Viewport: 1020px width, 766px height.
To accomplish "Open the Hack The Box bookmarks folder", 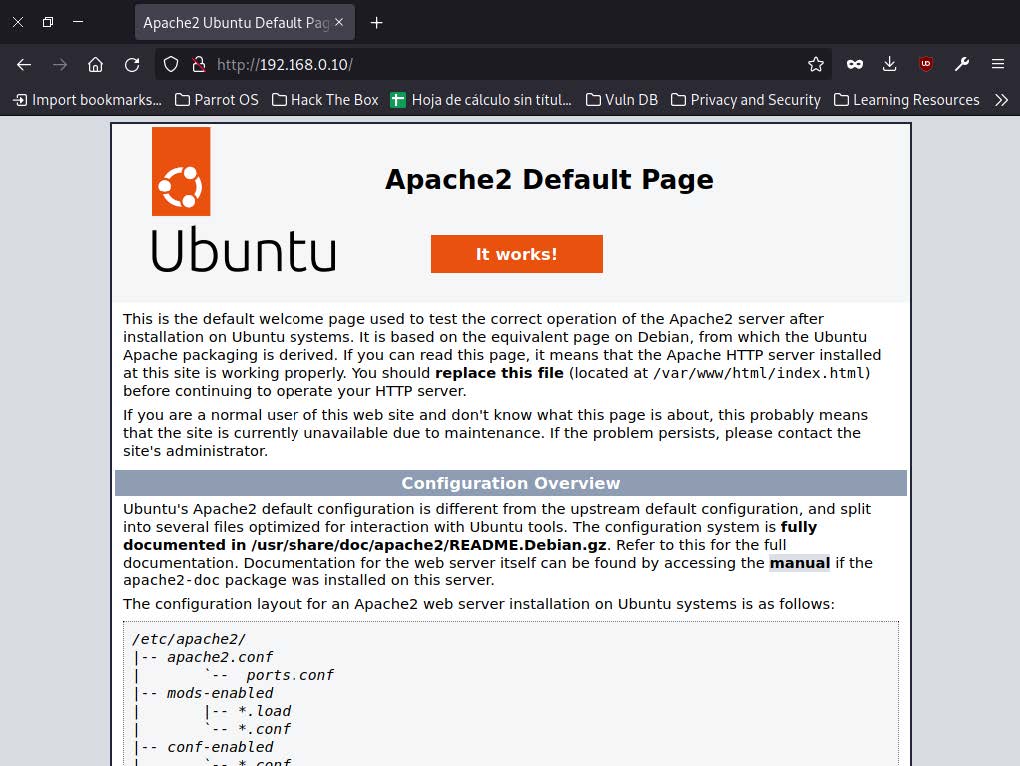I will [x=325, y=100].
